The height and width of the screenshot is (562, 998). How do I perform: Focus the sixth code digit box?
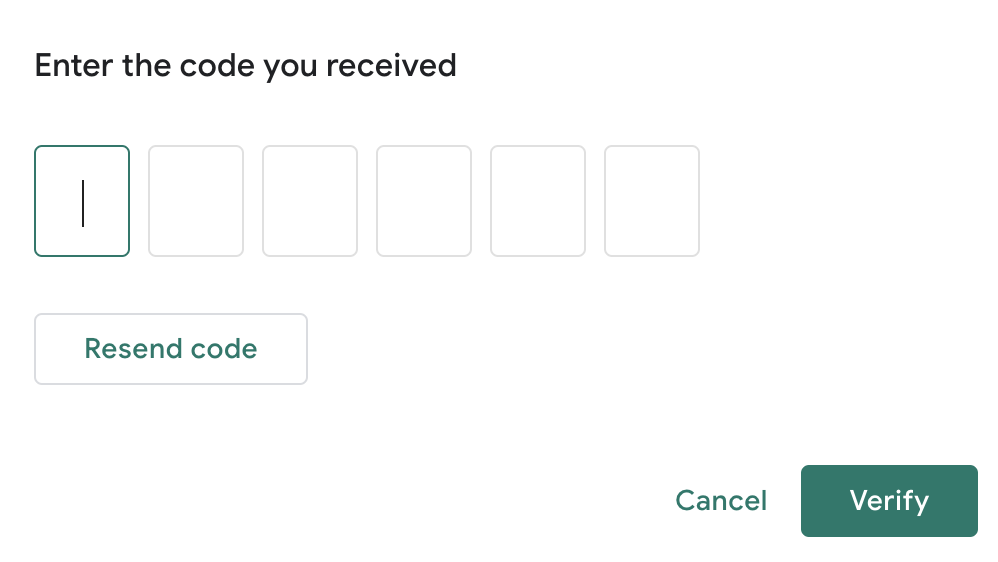pos(652,201)
